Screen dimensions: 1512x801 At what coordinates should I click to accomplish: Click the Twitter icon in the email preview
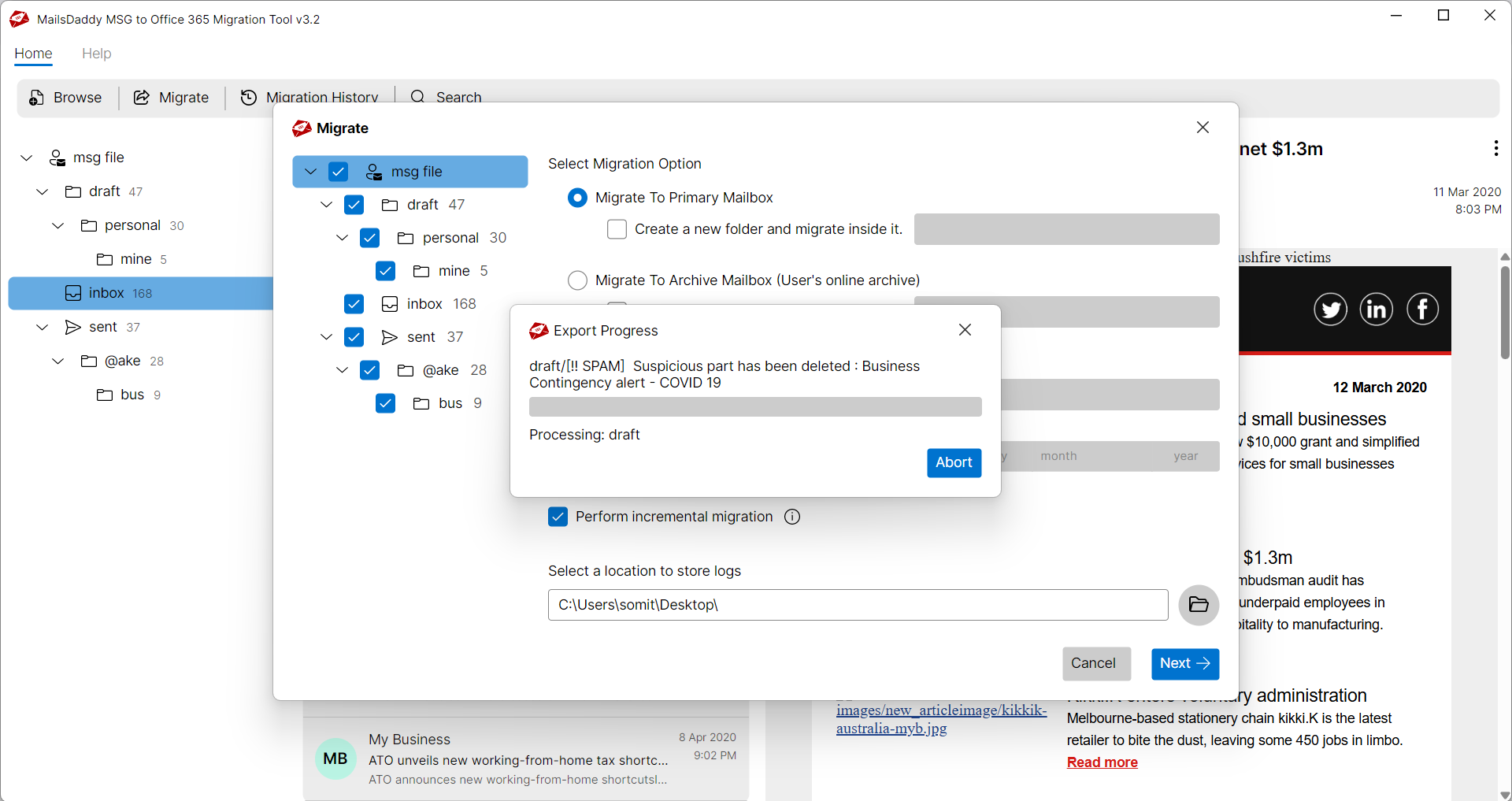point(1331,309)
